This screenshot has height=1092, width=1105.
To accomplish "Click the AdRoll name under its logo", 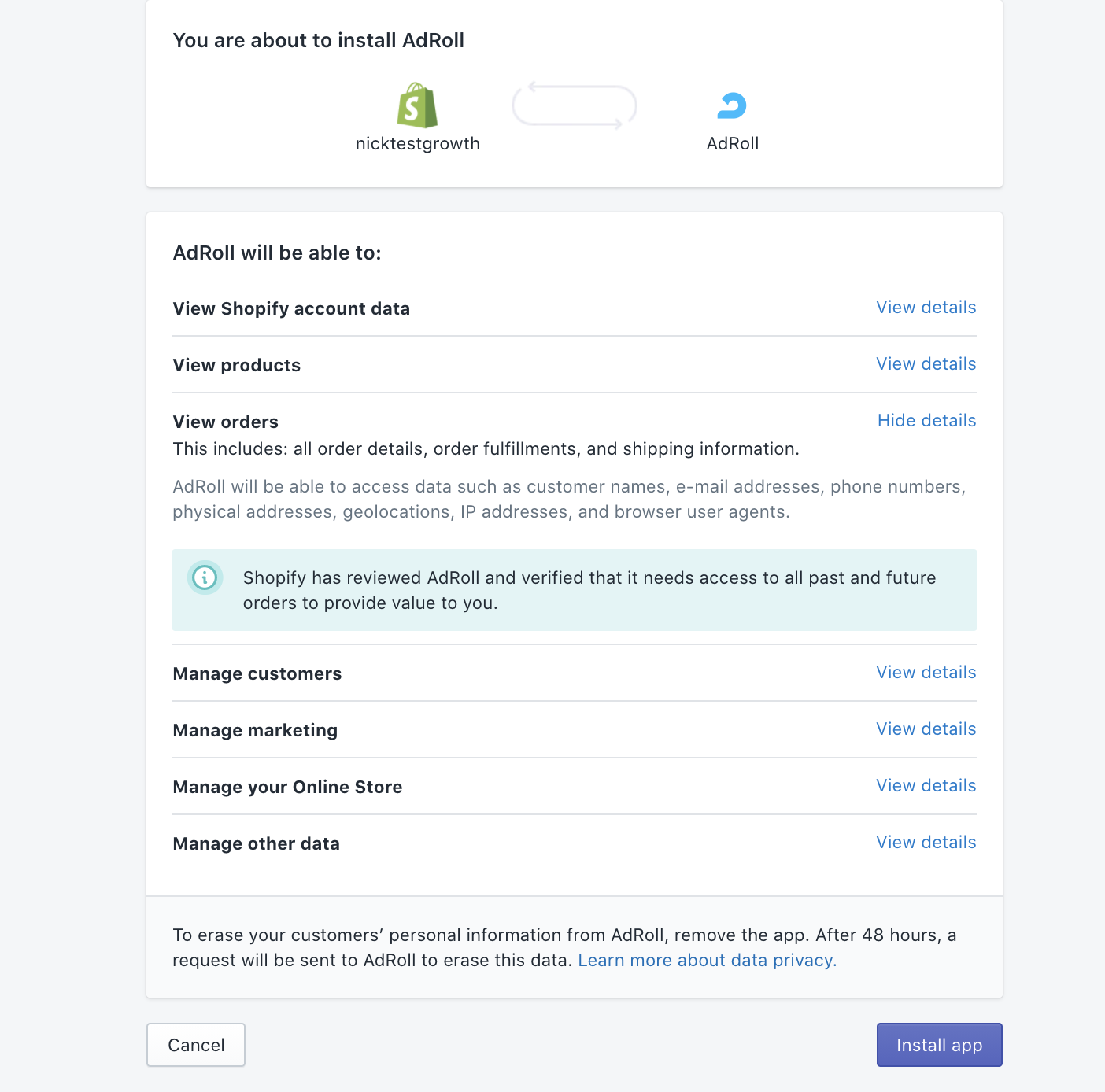I will point(733,144).
